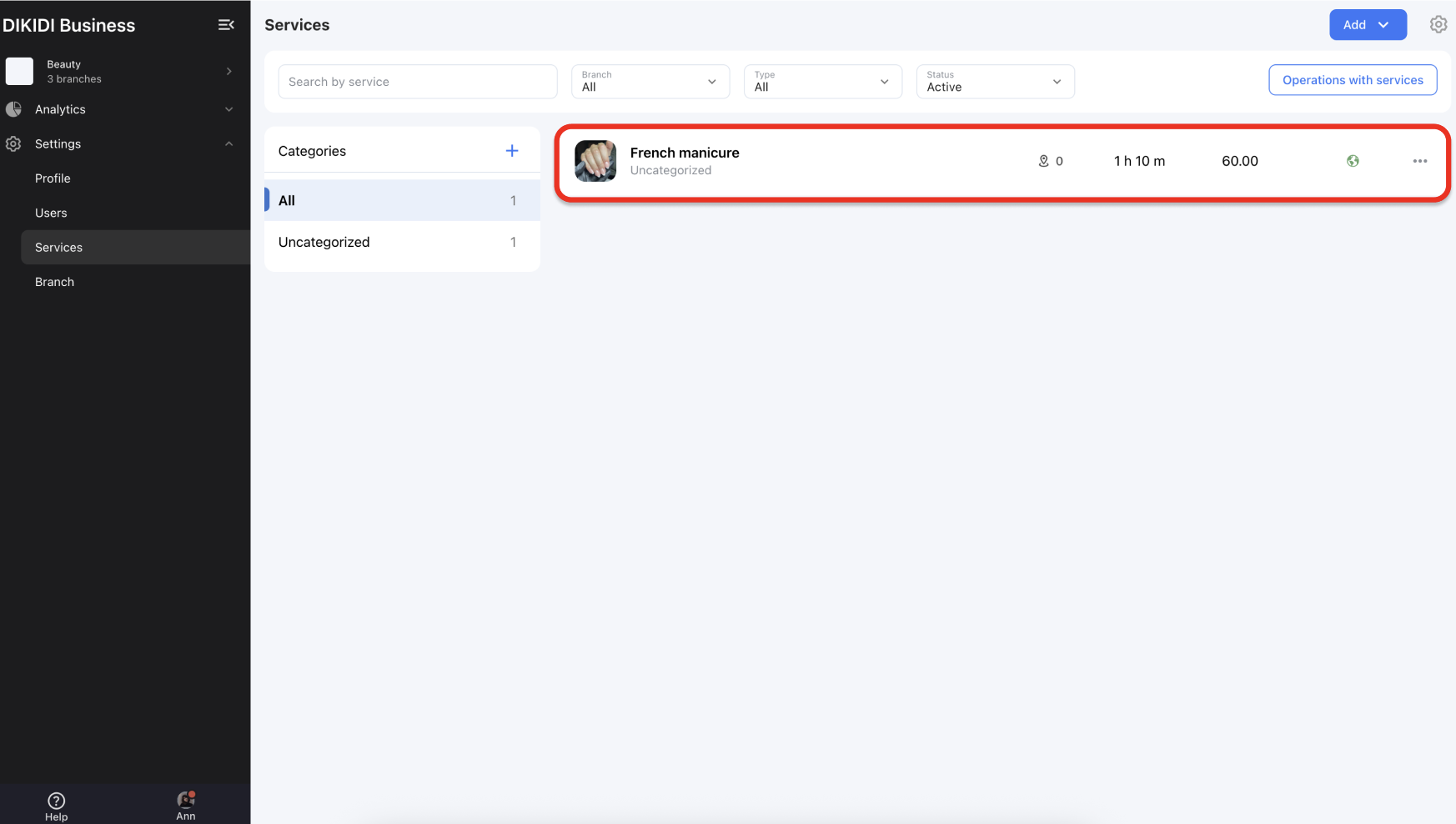Click the green globe online-booking icon

click(1353, 161)
